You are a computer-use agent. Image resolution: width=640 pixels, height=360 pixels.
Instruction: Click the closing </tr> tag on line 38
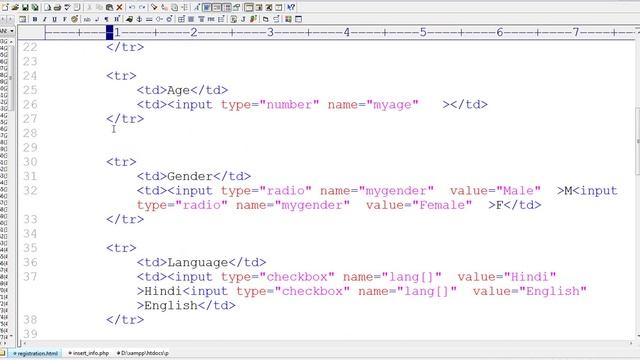pos(125,320)
